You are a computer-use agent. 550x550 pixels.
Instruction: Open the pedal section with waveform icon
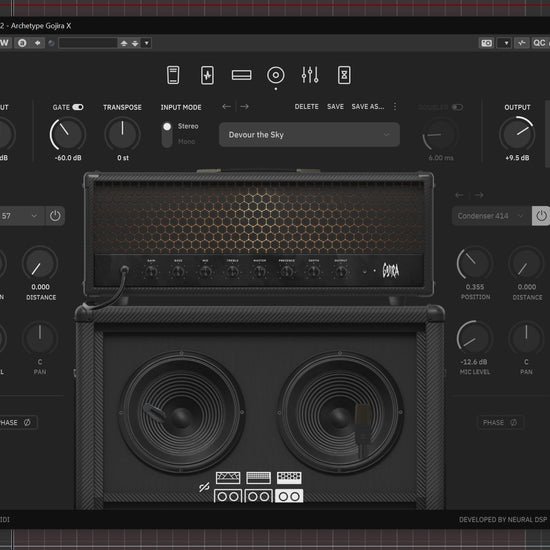point(207,75)
